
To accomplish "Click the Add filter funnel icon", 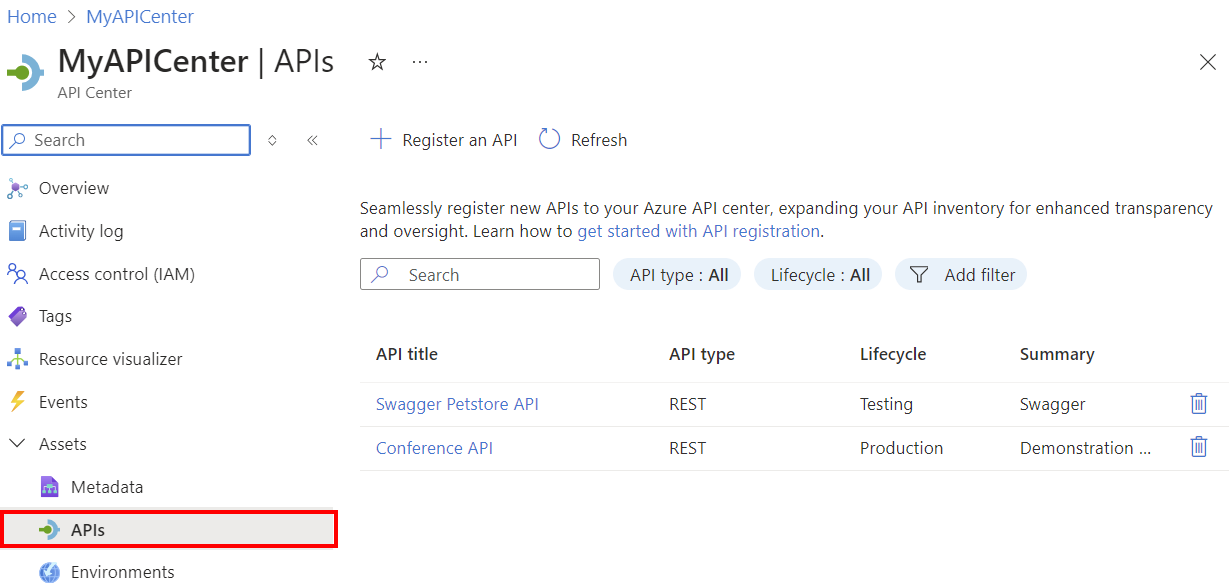I will 919,275.
